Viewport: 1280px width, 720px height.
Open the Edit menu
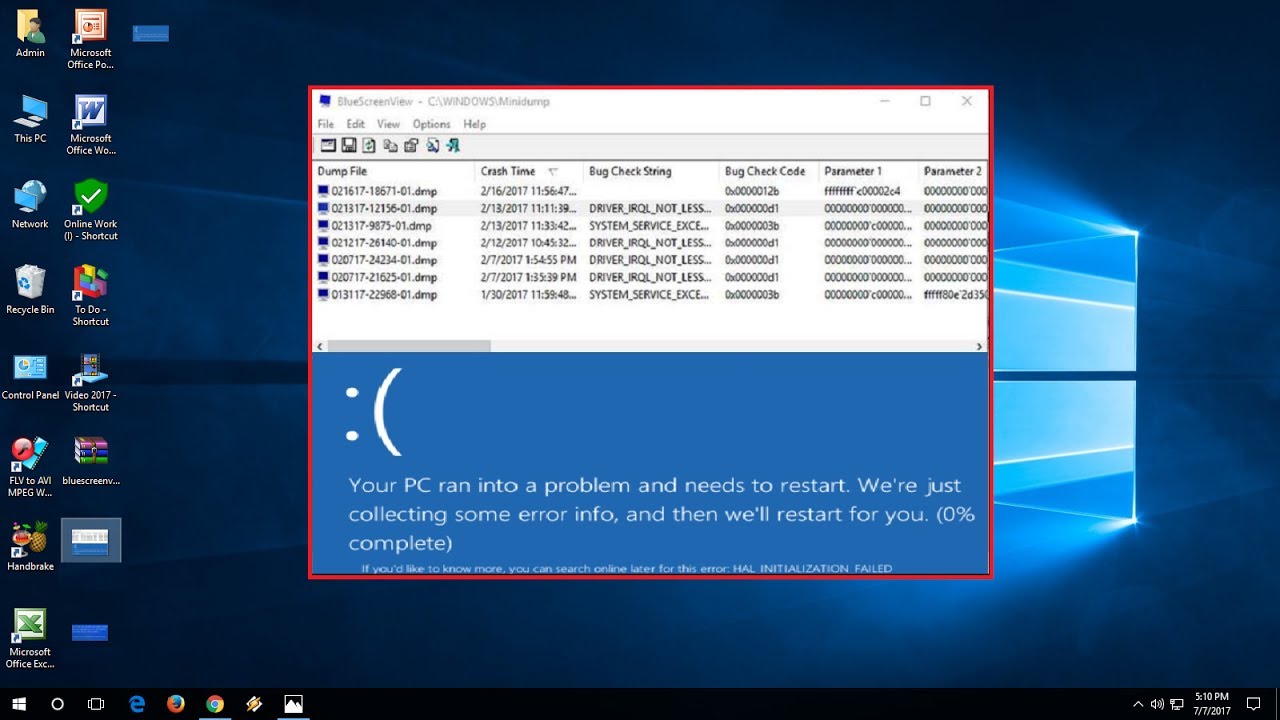point(356,124)
